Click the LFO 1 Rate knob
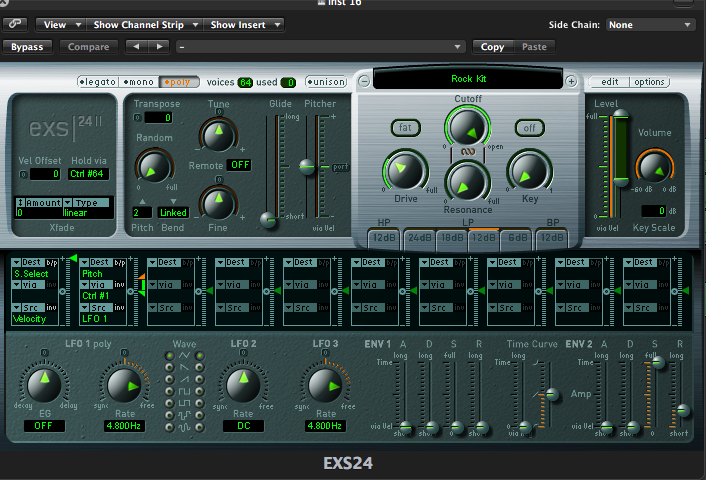 pyautogui.click(x=124, y=385)
